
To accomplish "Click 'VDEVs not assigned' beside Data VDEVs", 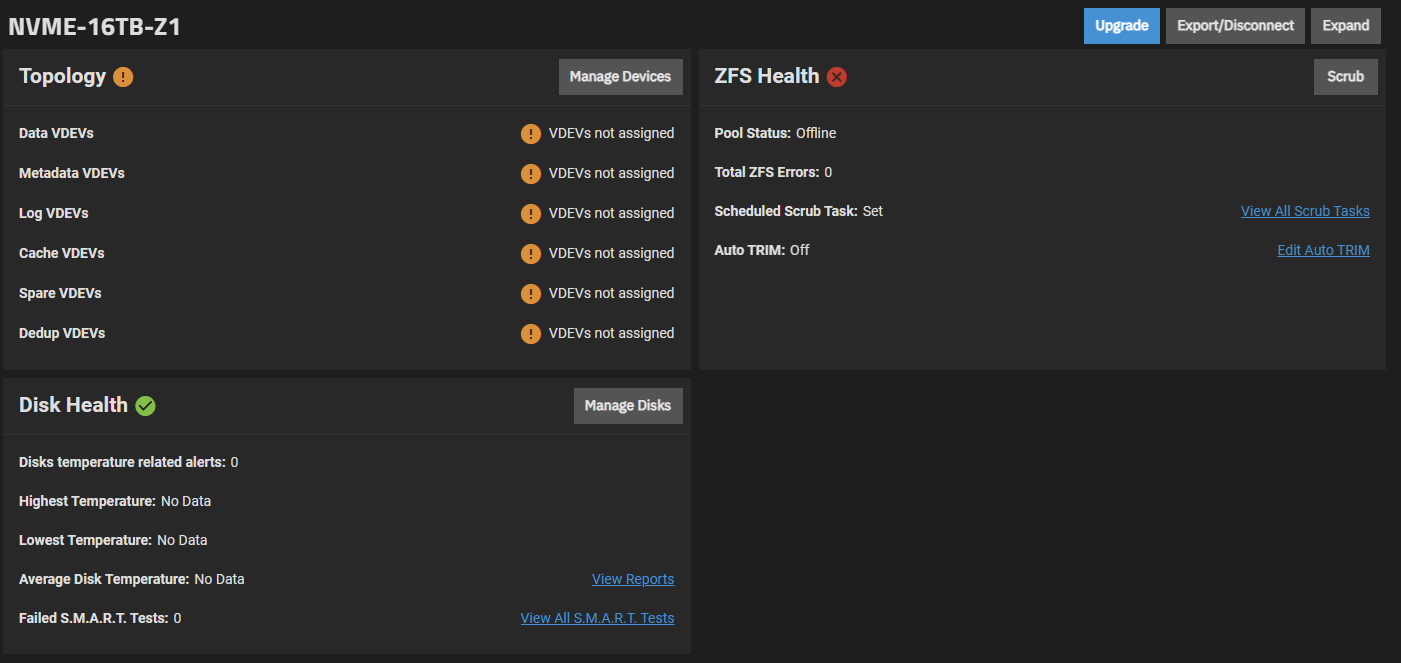I will click(x=612, y=133).
